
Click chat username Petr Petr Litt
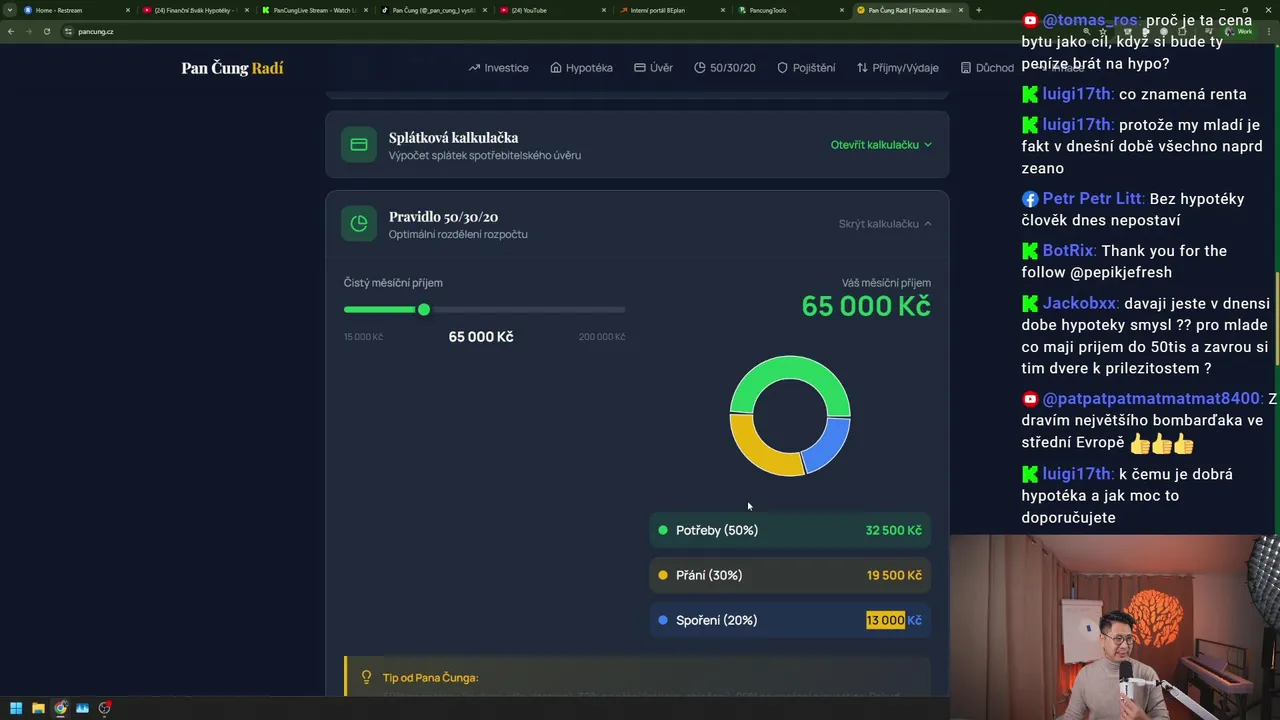[x=1092, y=199]
